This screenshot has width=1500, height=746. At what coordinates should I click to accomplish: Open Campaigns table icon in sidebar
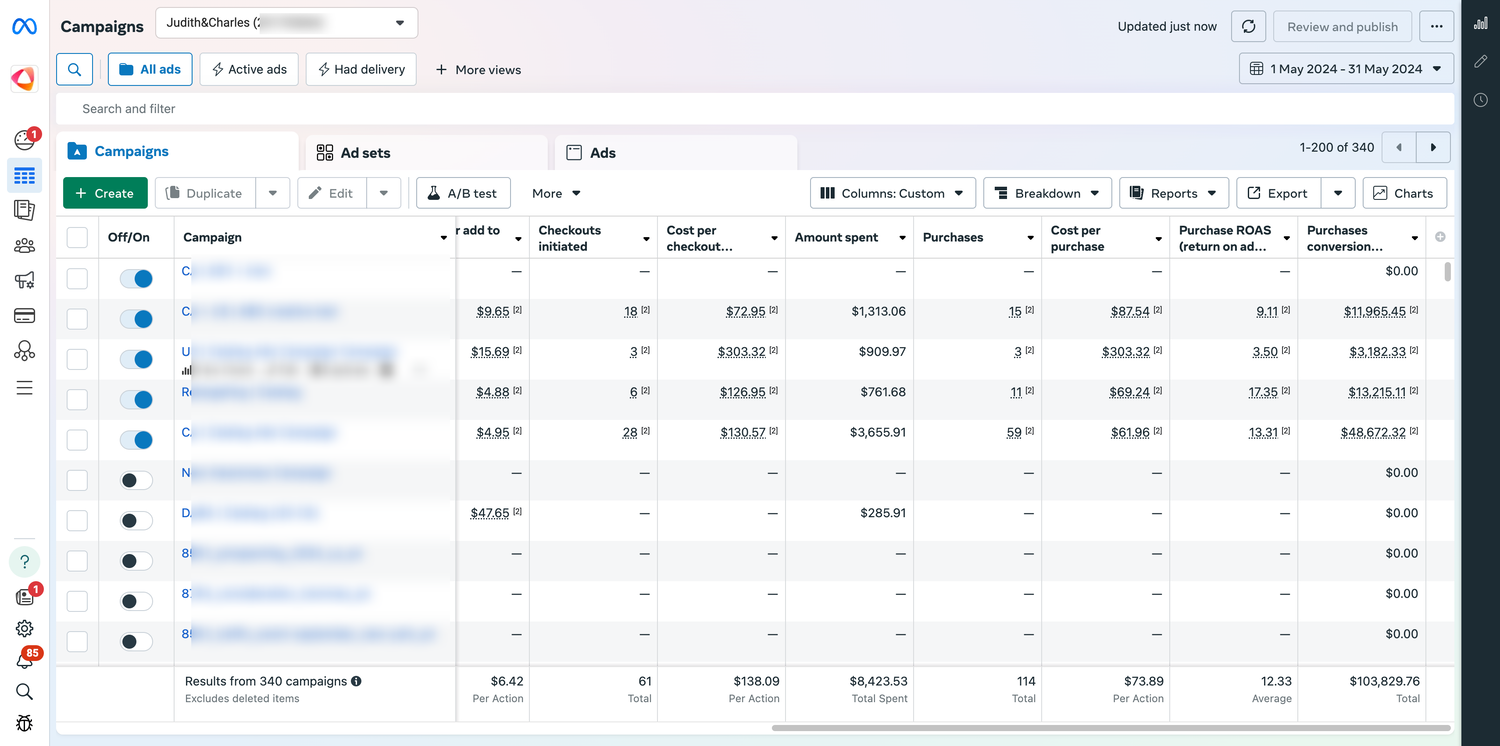point(24,176)
